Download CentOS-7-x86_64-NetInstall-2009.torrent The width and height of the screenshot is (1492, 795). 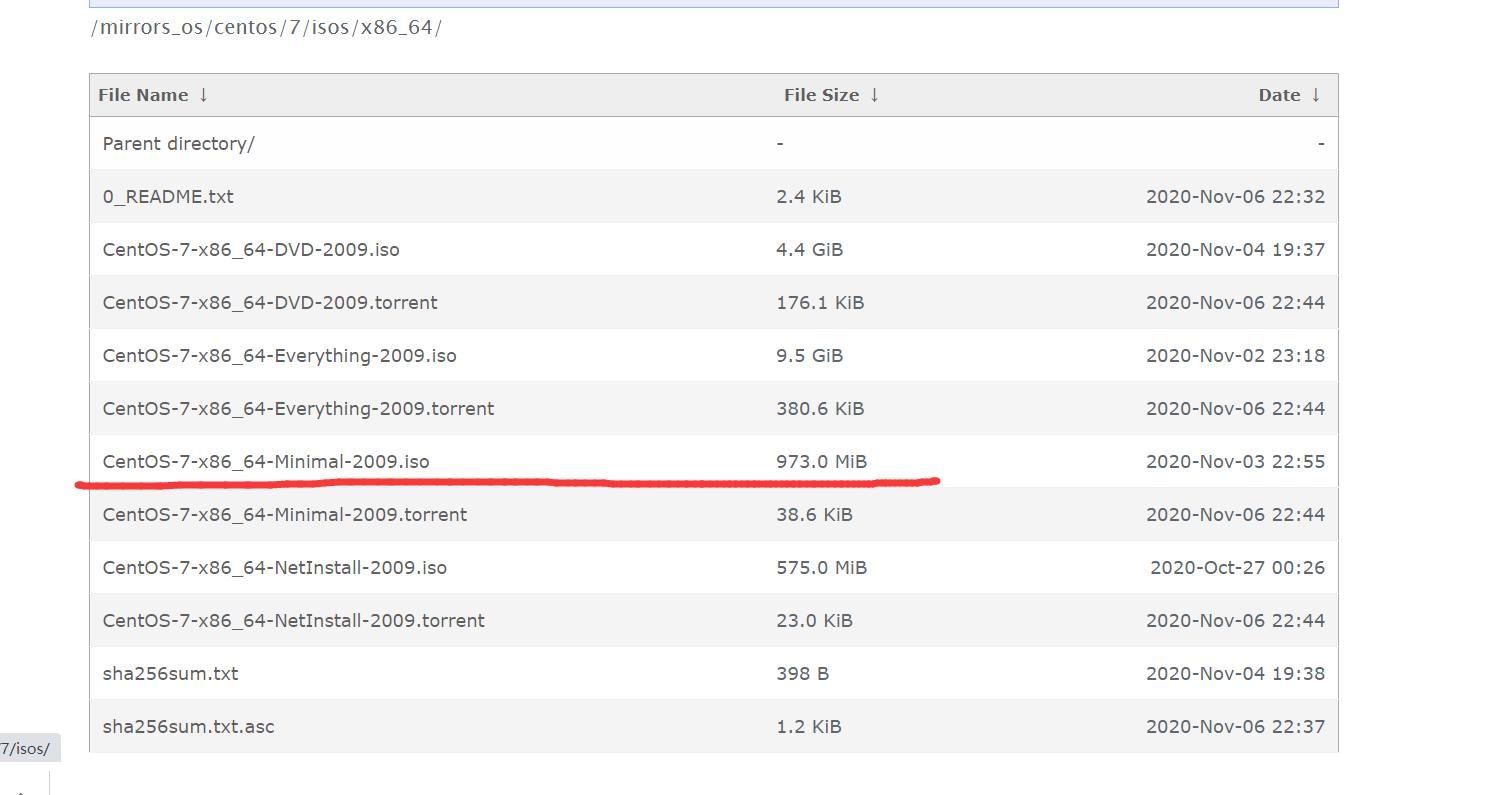point(294,621)
